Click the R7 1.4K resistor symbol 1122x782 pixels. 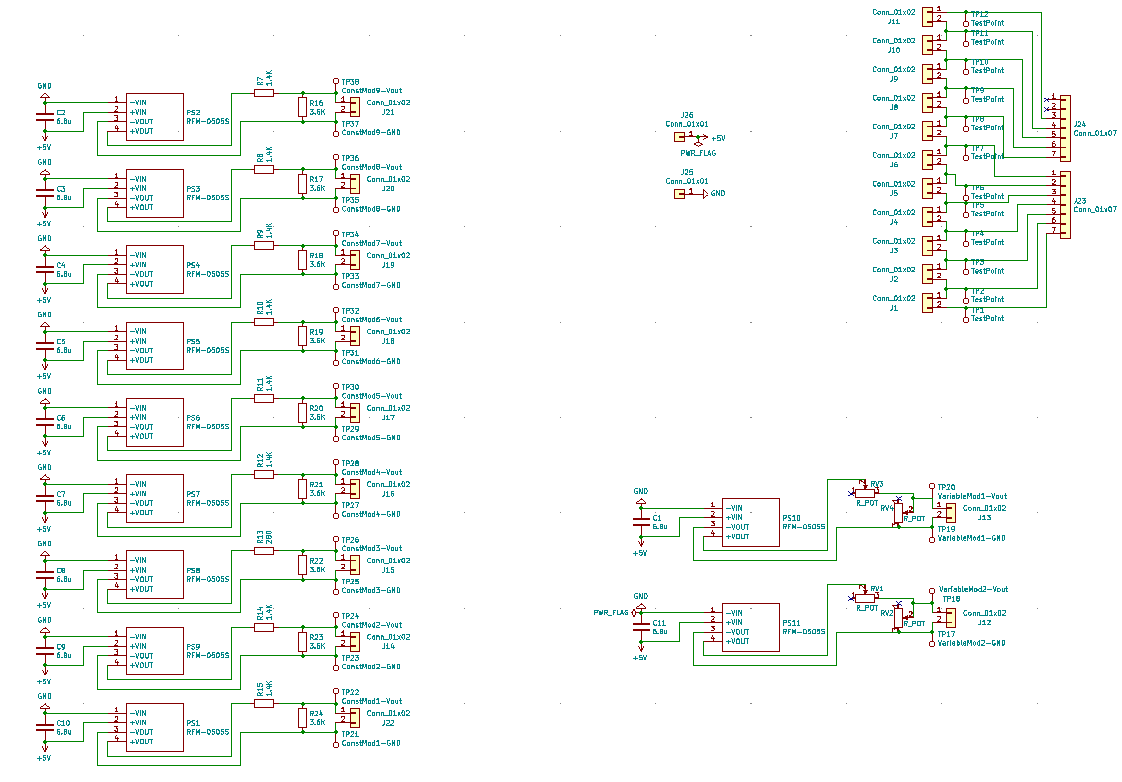264,93
